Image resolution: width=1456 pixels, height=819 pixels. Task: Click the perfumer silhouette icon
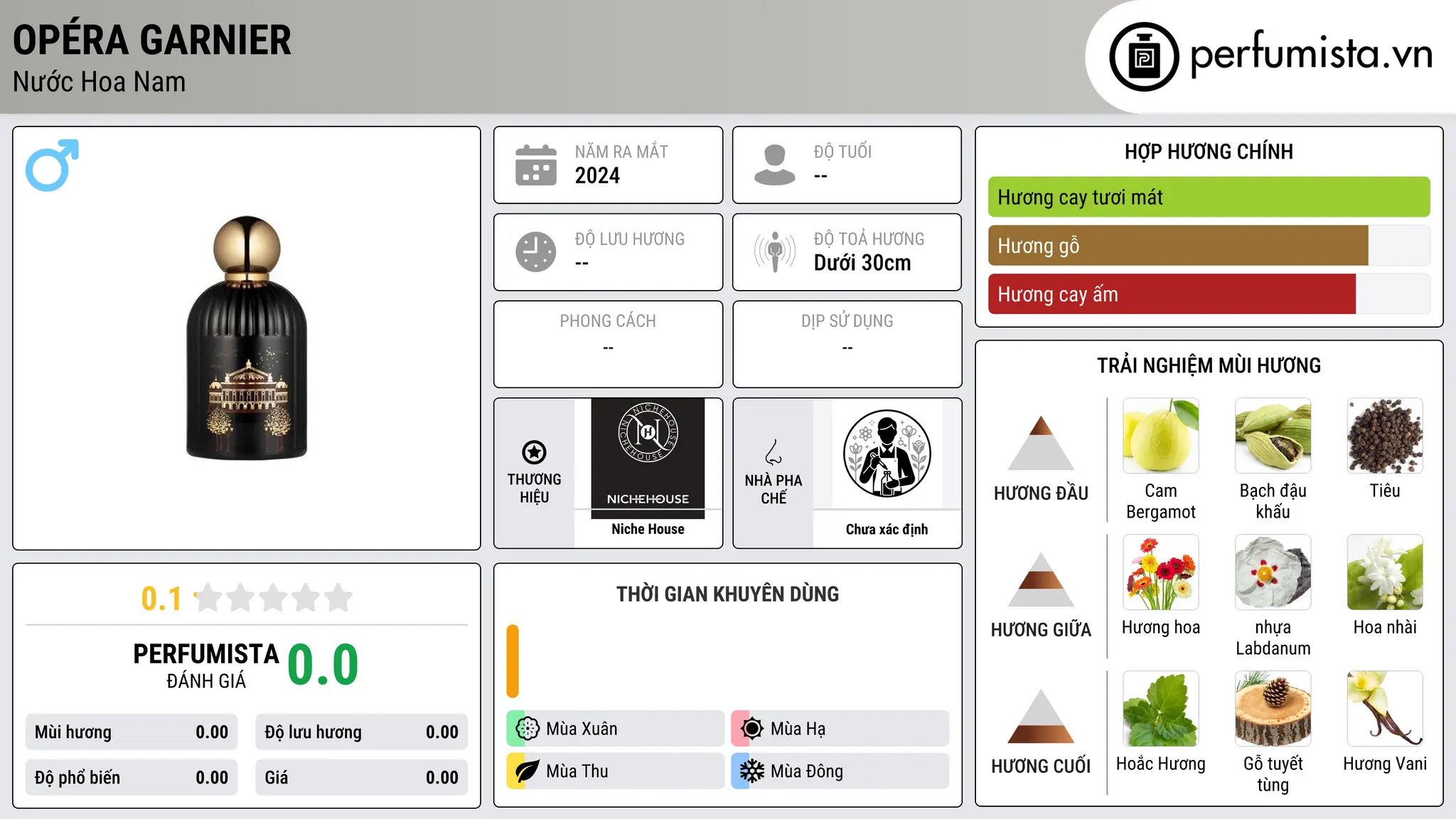coord(887,454)
